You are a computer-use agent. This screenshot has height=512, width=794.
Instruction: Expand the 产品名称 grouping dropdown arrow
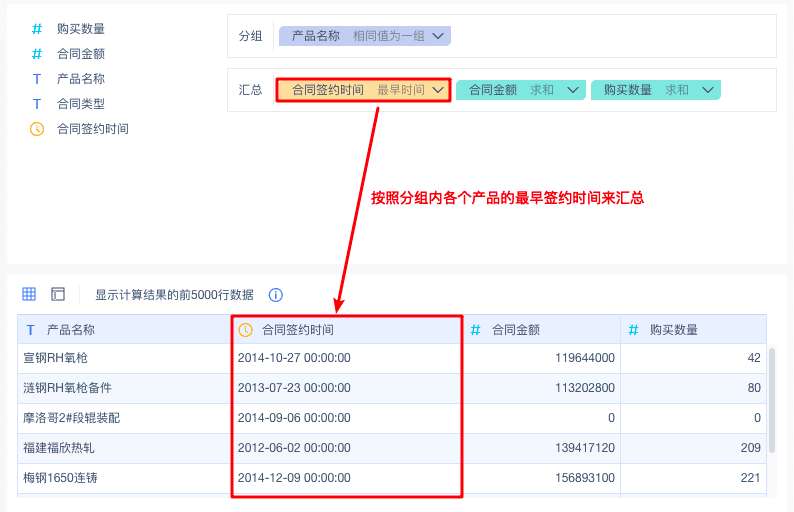(x=438, y=36)
